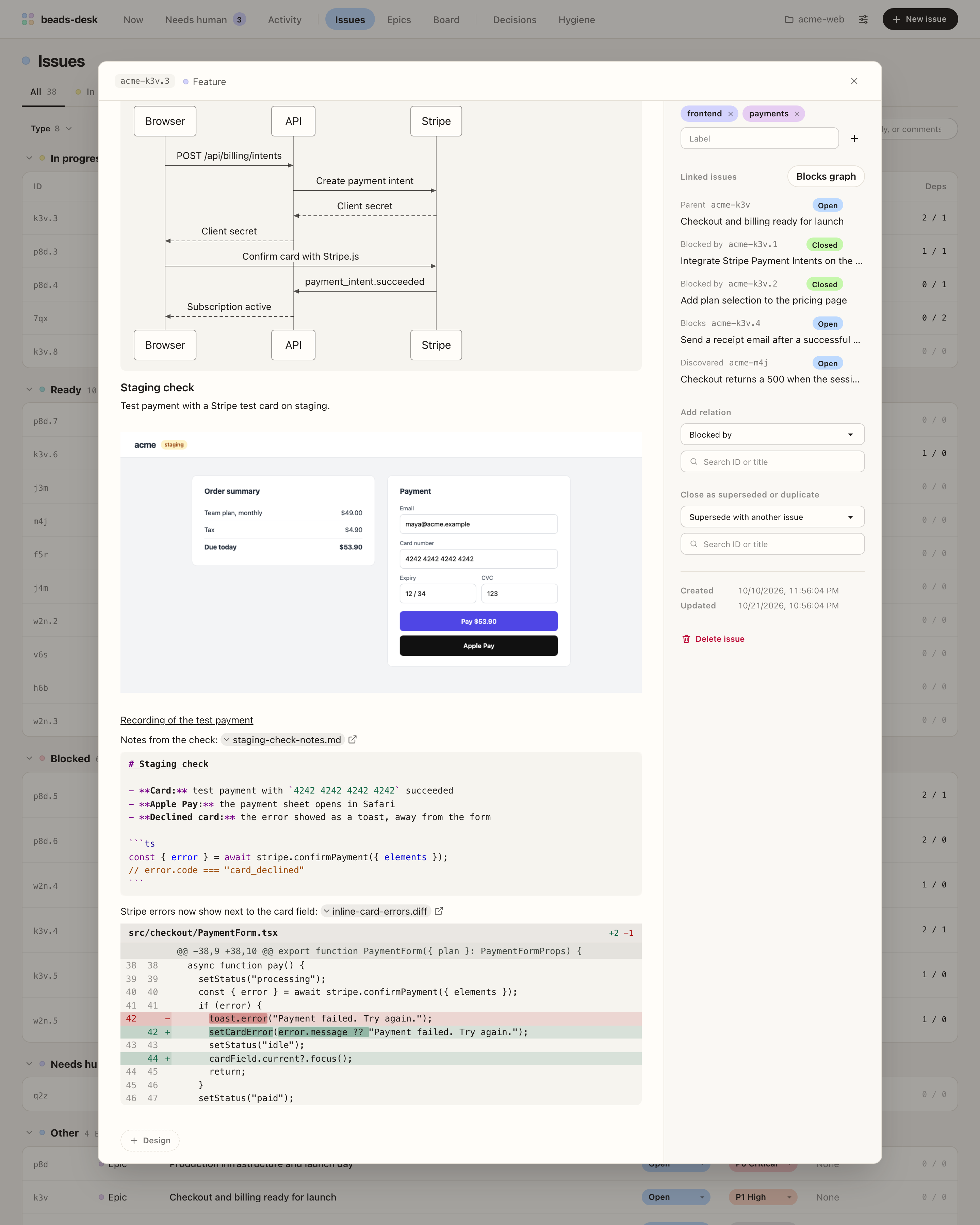Open the Decisions tab
Screen dimensions: 980x1225
point(514,19)
